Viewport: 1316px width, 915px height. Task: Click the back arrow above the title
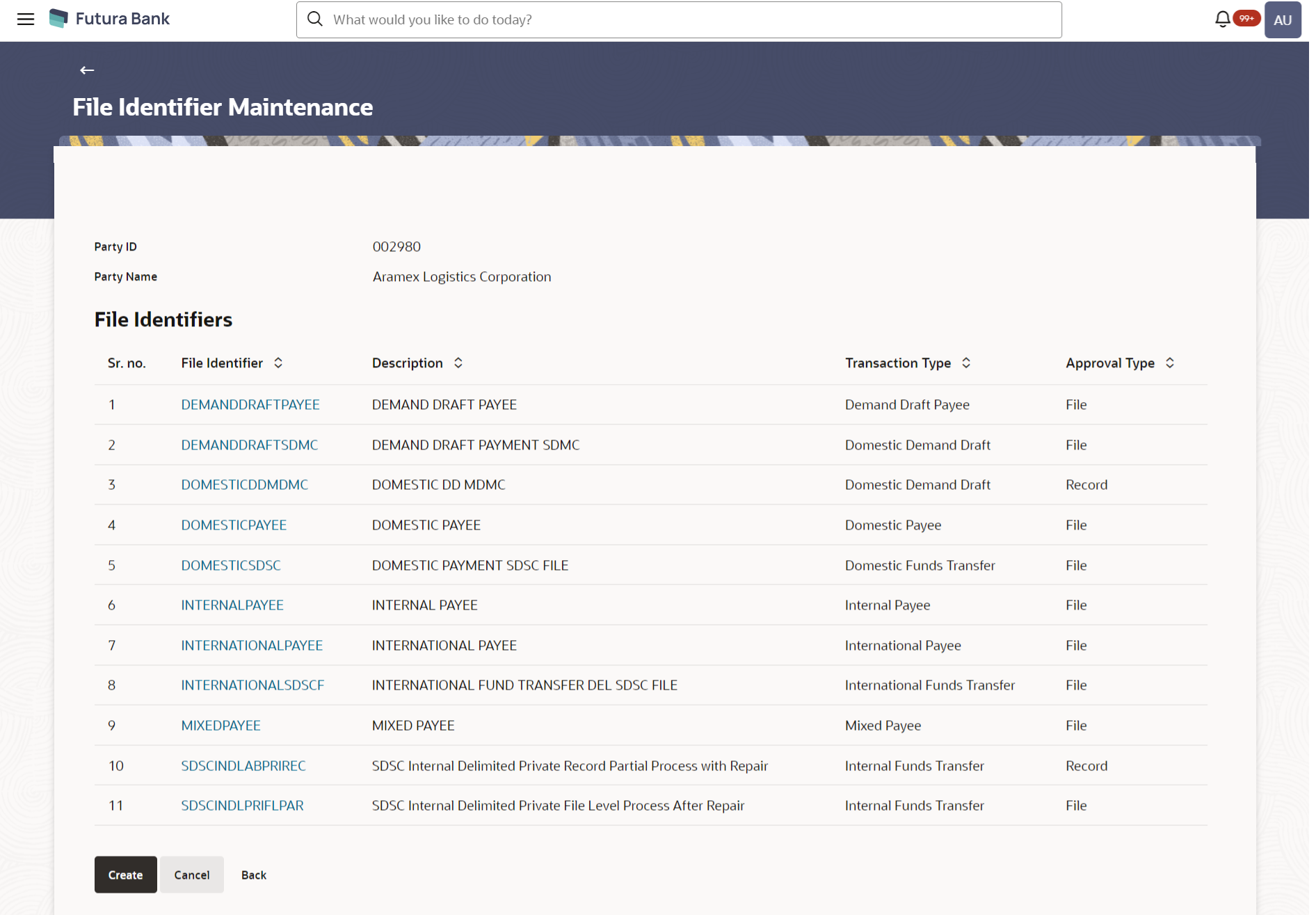[x=87, y=70]
